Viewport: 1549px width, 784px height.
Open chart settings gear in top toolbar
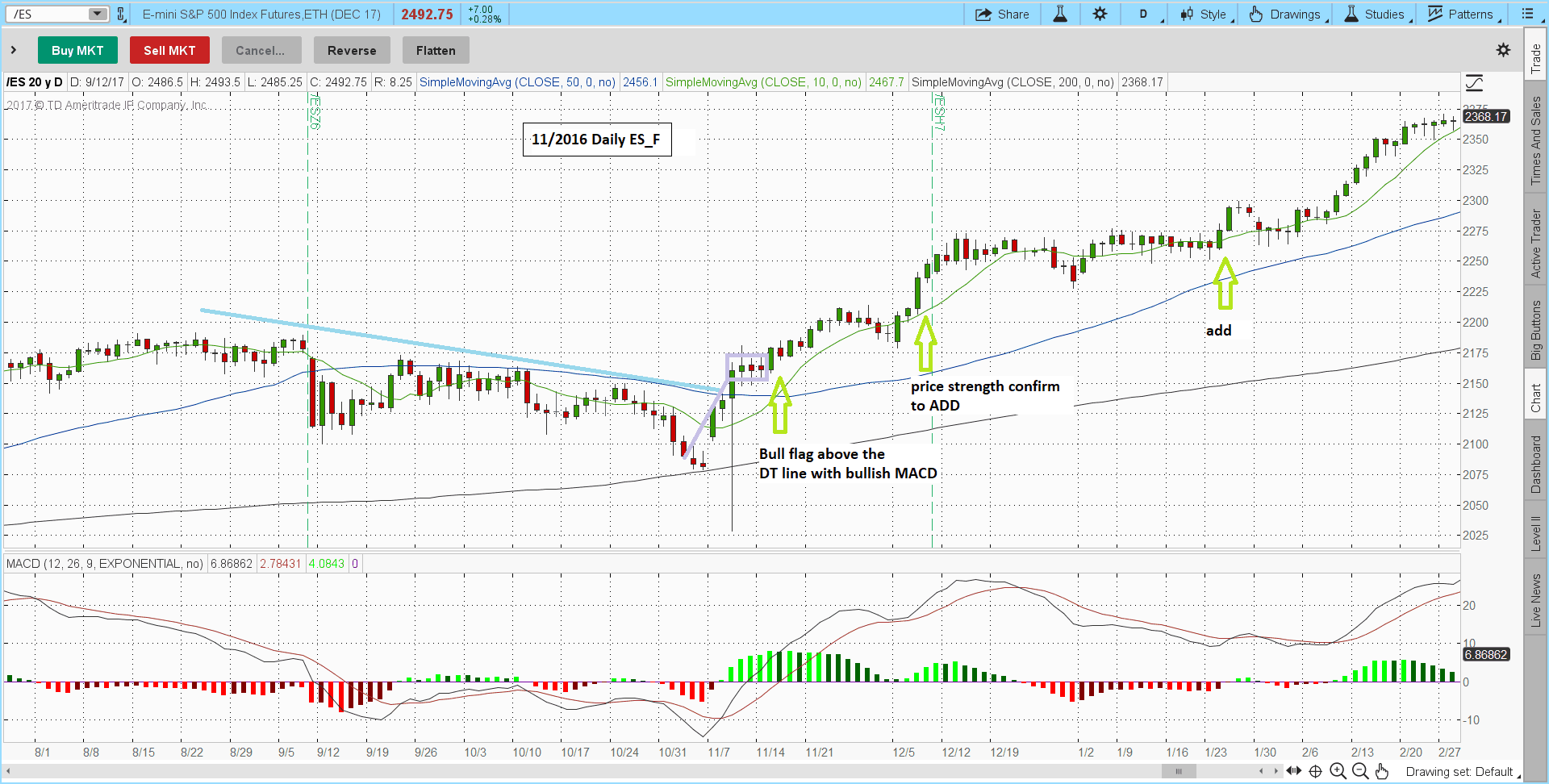click(x=1100, y=15)
